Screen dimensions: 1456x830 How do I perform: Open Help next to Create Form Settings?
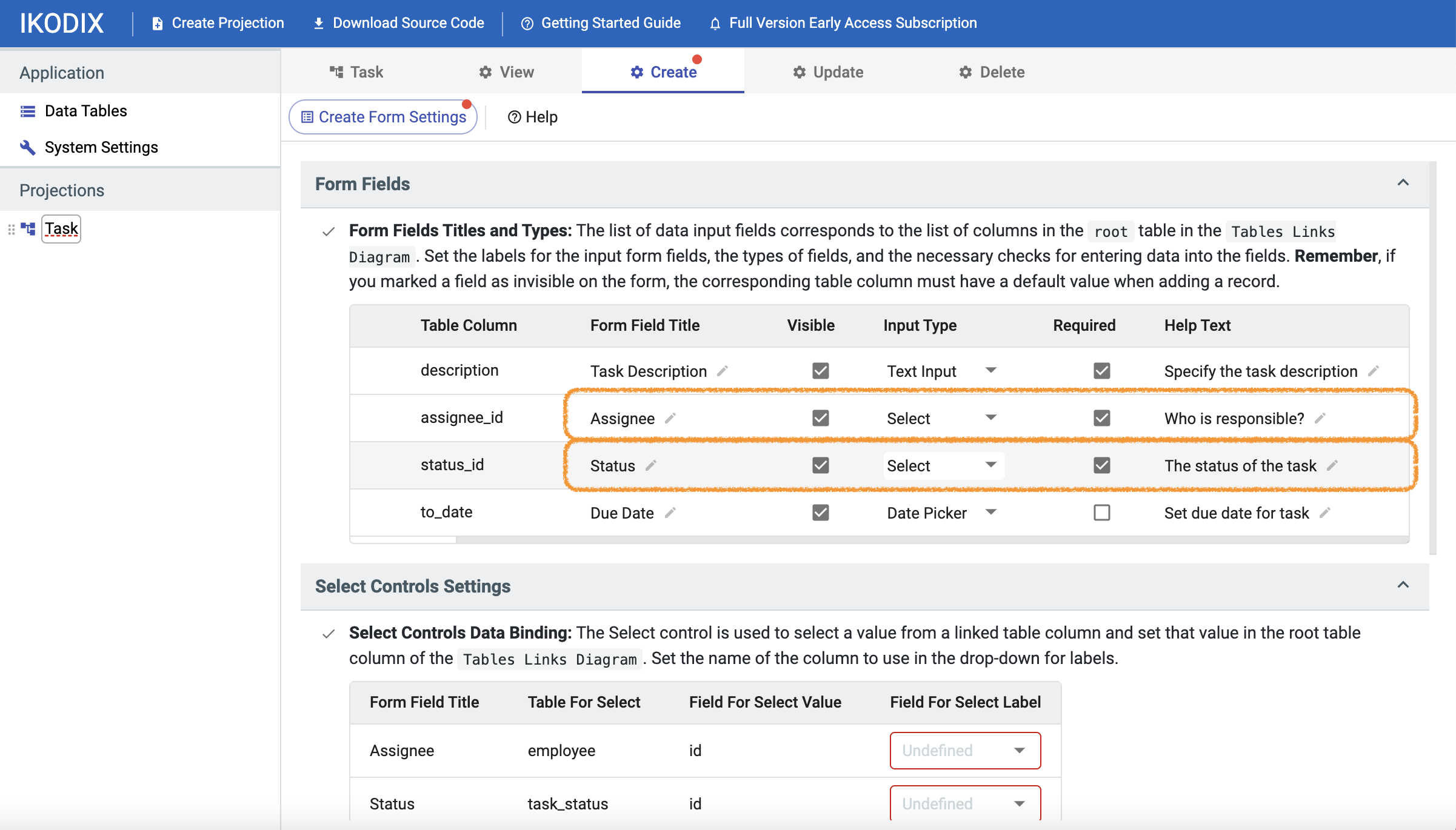(533, 116)
